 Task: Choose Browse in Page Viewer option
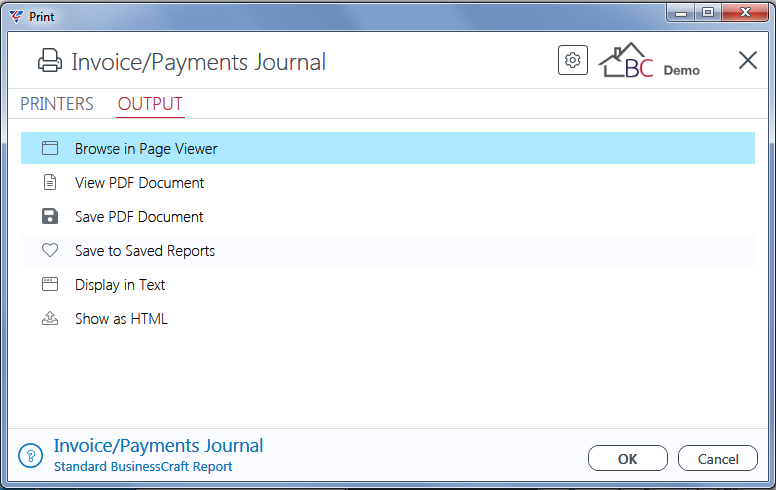click(388, 148)
